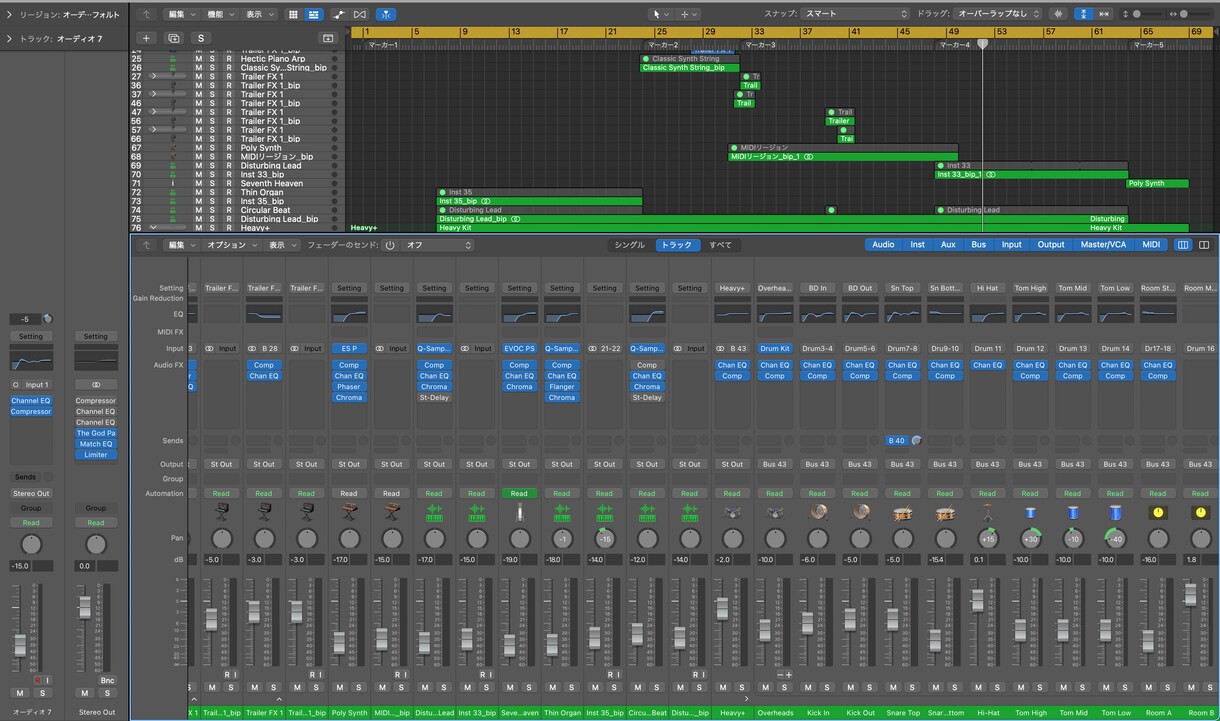1220x721 pixels.
Task: Click the Kick In drum icon
Action: [817, 513]
